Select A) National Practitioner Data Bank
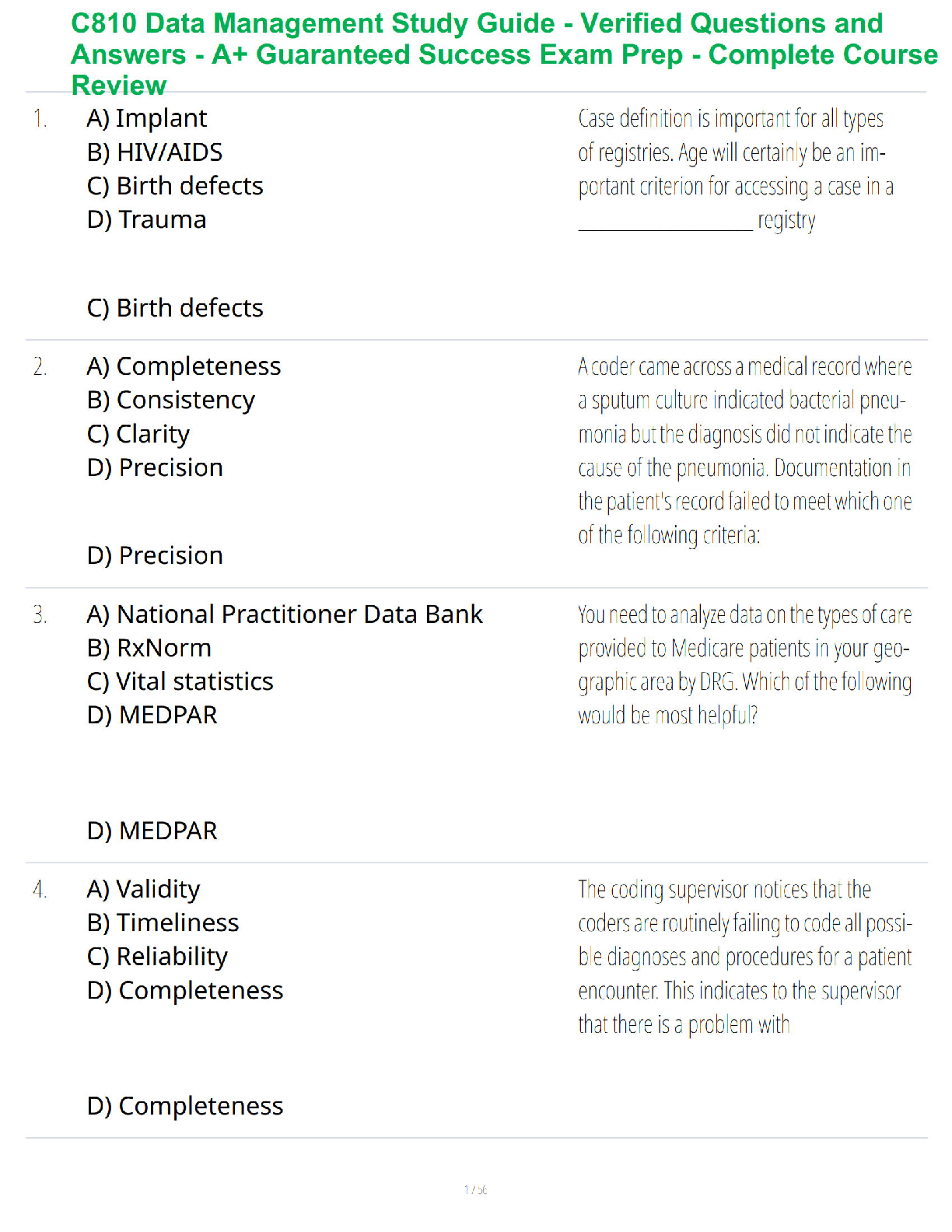The image size is (952, 1232). pos(285,614)
